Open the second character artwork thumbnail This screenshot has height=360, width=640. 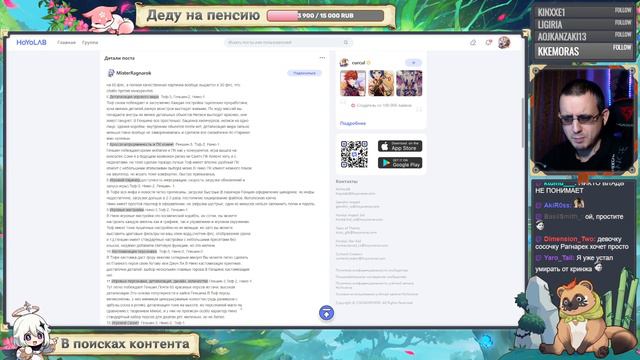381,83
